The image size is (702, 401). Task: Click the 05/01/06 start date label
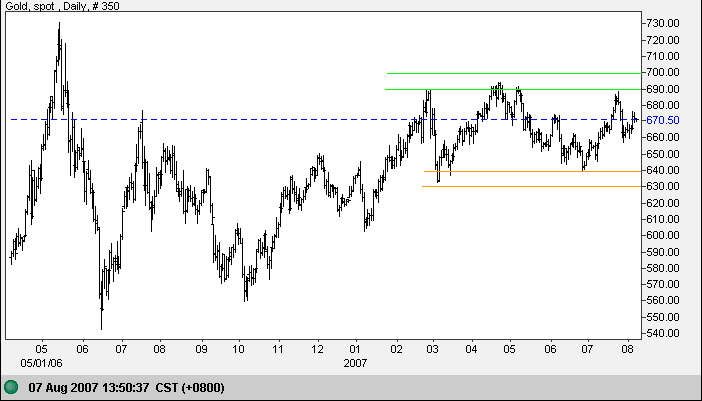coord(42,363)
